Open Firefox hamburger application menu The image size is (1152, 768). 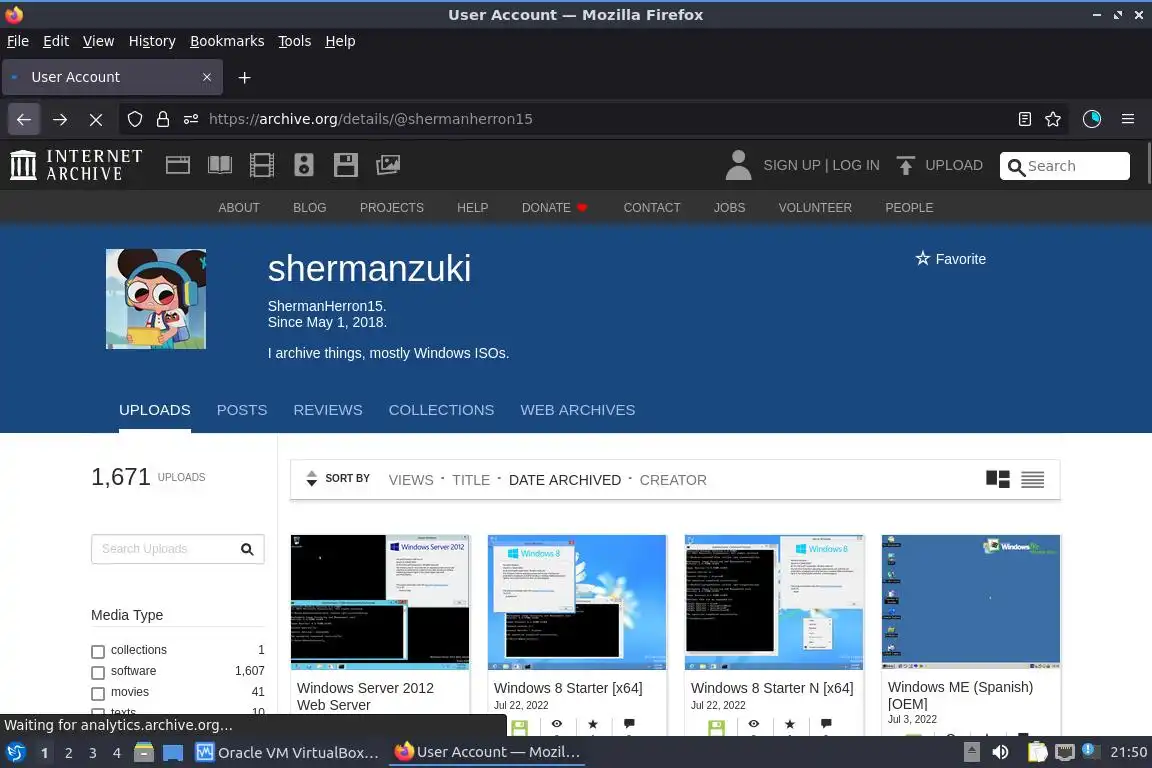[x=1128, y=119]
